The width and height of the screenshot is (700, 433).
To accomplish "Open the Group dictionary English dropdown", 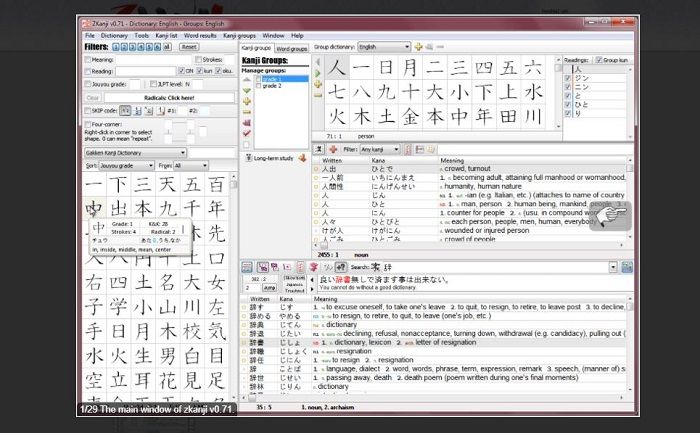I will click(384, 47).
